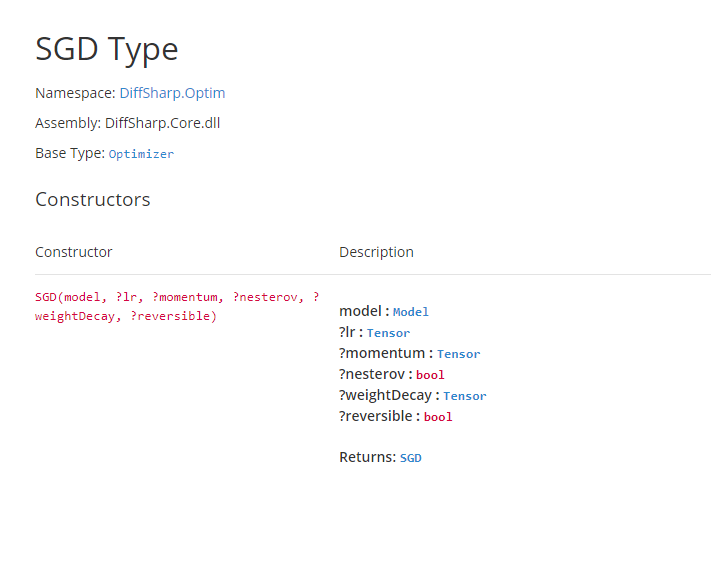The height and width of the screenshot is (575, 711).
Task: Click the 'Returns:' label
Action: coord(368,457)
